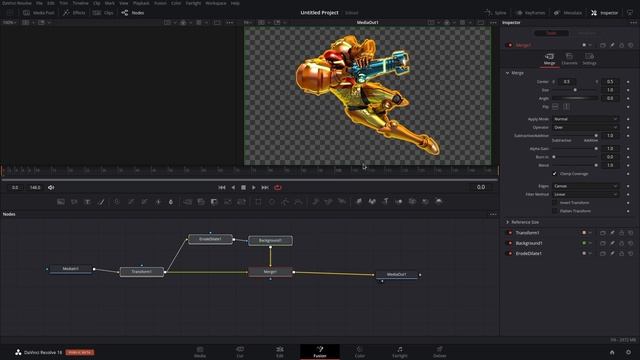Toggle enable dot for Transform1 in Inspector
The width and height of the screenshot is (640, 360).
(x=510, y=233)
